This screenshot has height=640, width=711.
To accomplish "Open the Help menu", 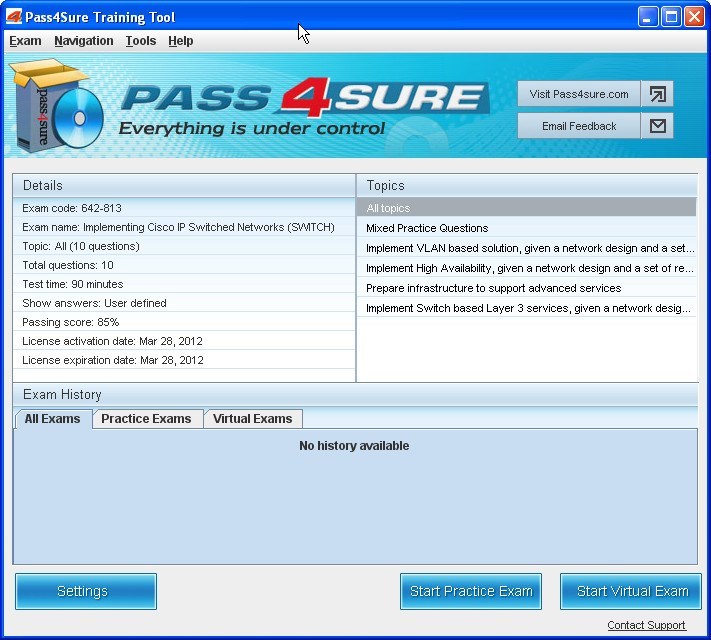I will [180, 41].
